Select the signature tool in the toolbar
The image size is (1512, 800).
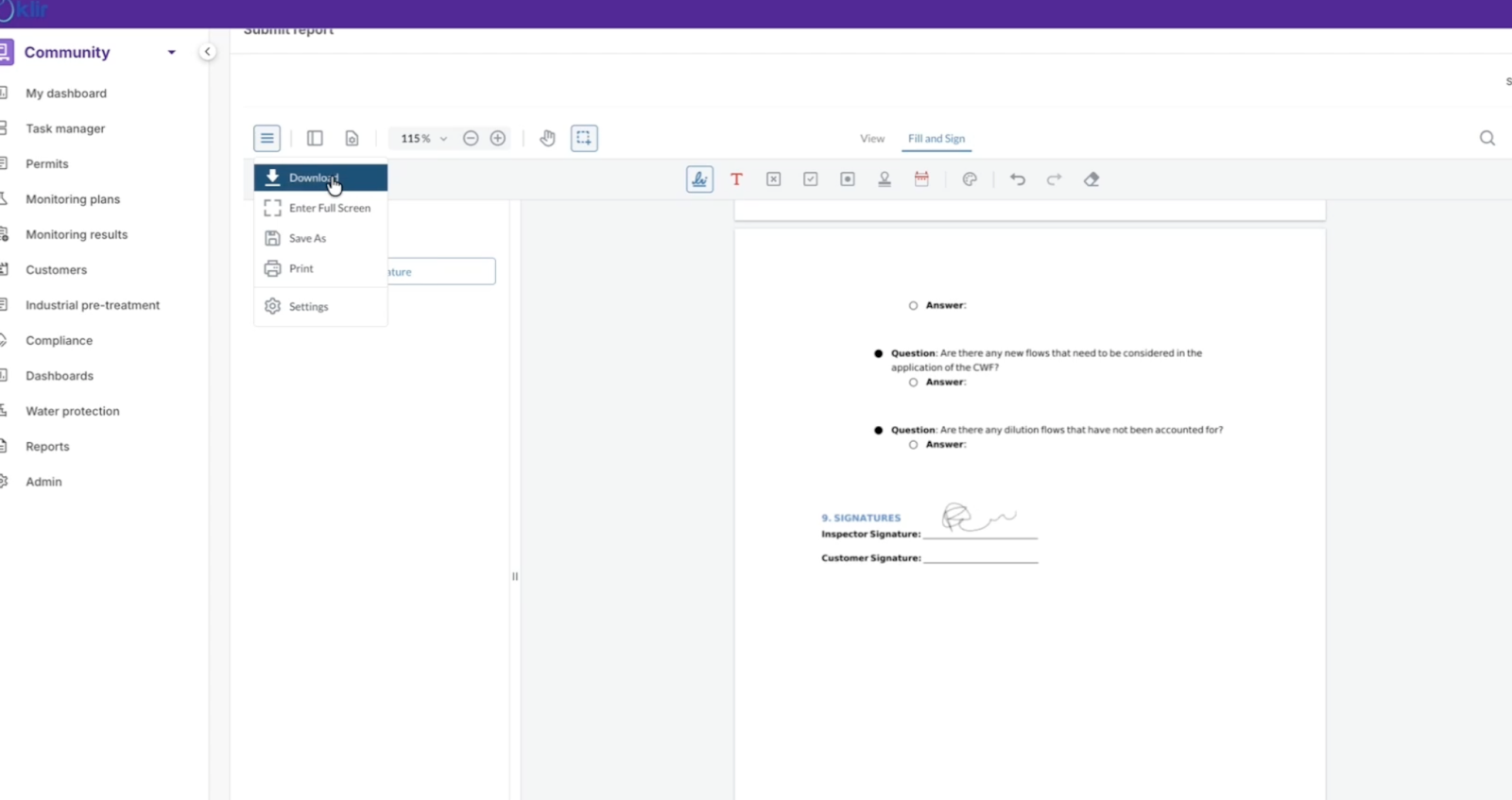699,179
